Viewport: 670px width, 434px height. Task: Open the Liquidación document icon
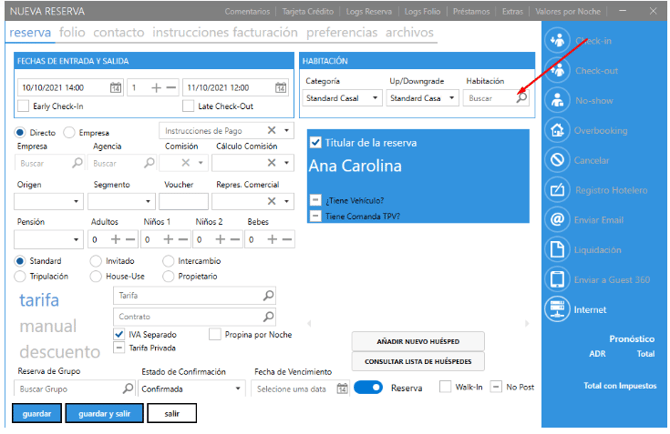point(558,250)
